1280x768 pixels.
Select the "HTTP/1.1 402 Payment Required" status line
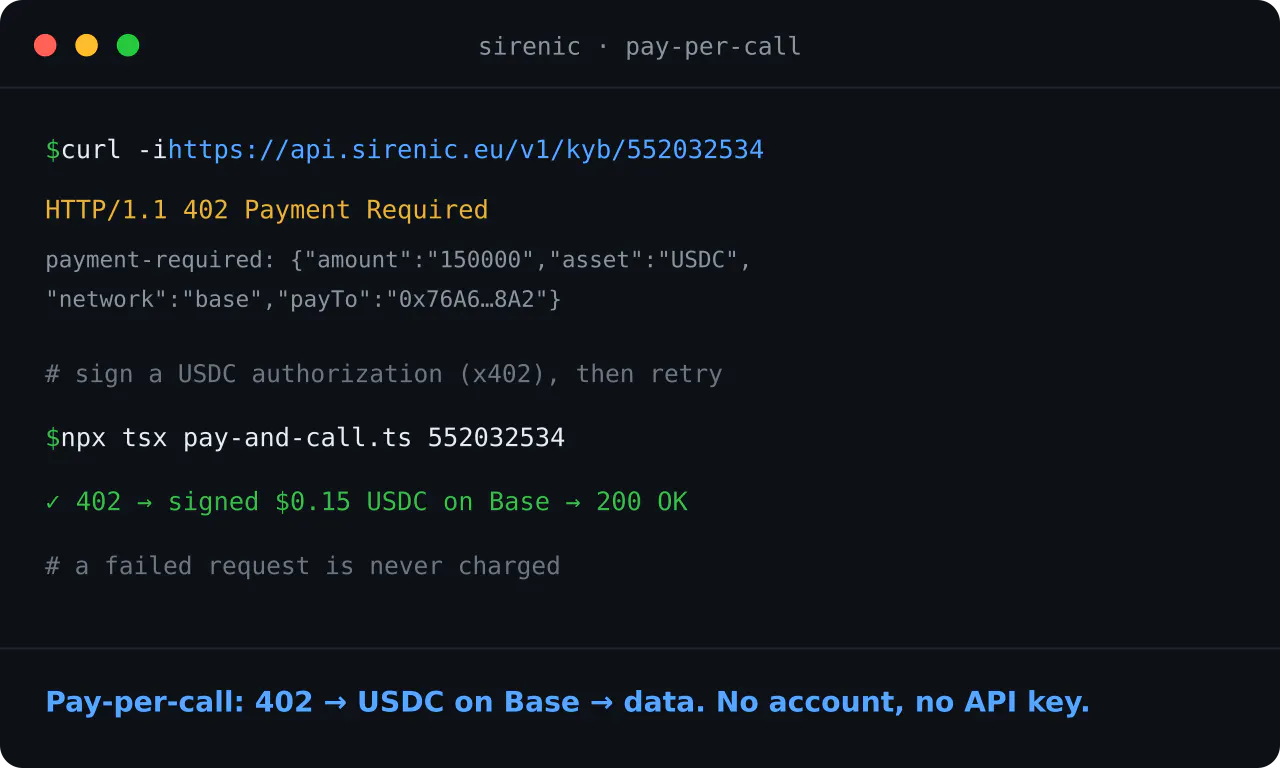click(267, 210)
